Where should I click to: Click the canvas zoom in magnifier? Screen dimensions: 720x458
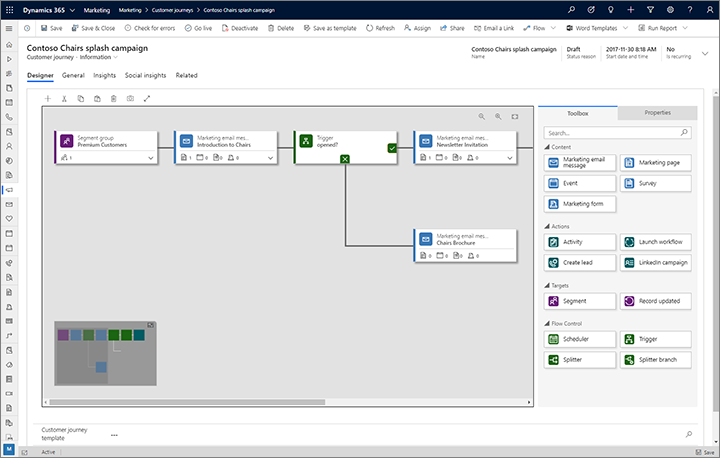tap(498, 117)
